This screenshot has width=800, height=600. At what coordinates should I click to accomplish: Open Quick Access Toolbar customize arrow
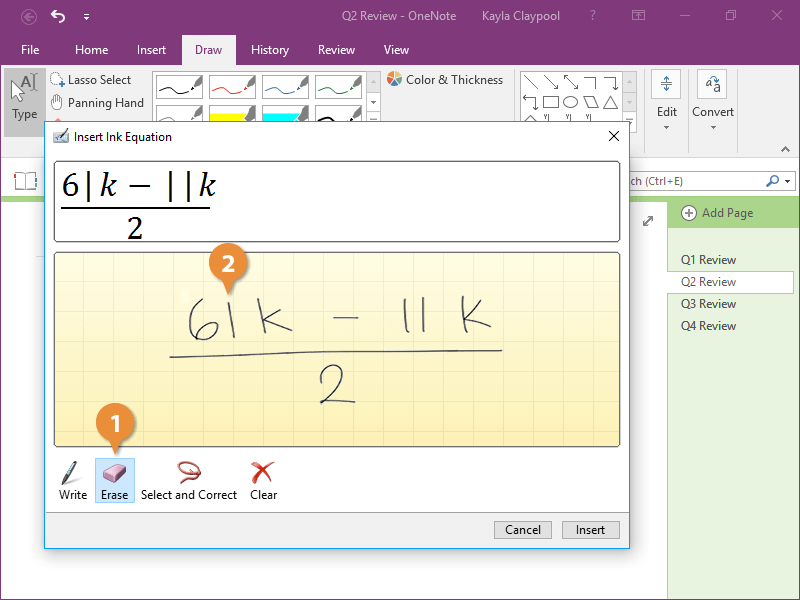pos(86,17)
